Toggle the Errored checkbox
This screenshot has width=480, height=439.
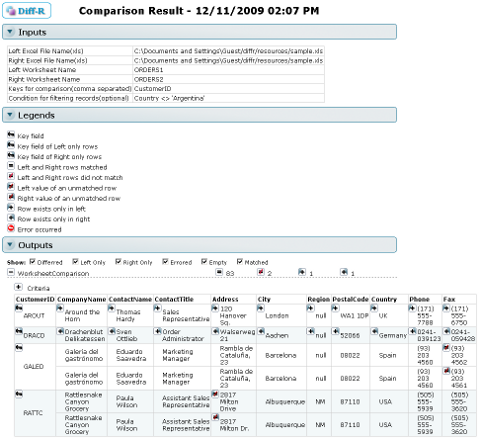165,262
